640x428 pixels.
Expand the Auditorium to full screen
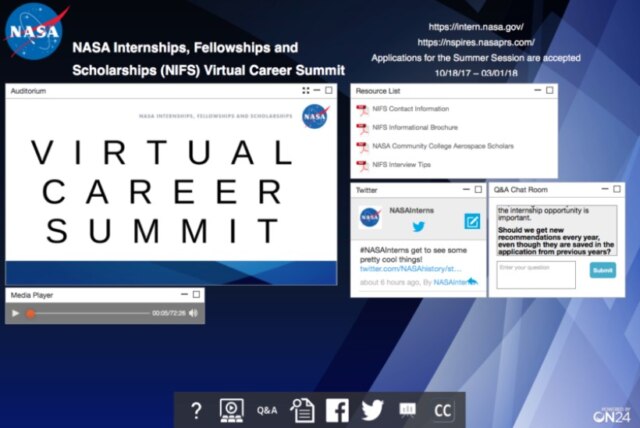[x=305, y=91]
